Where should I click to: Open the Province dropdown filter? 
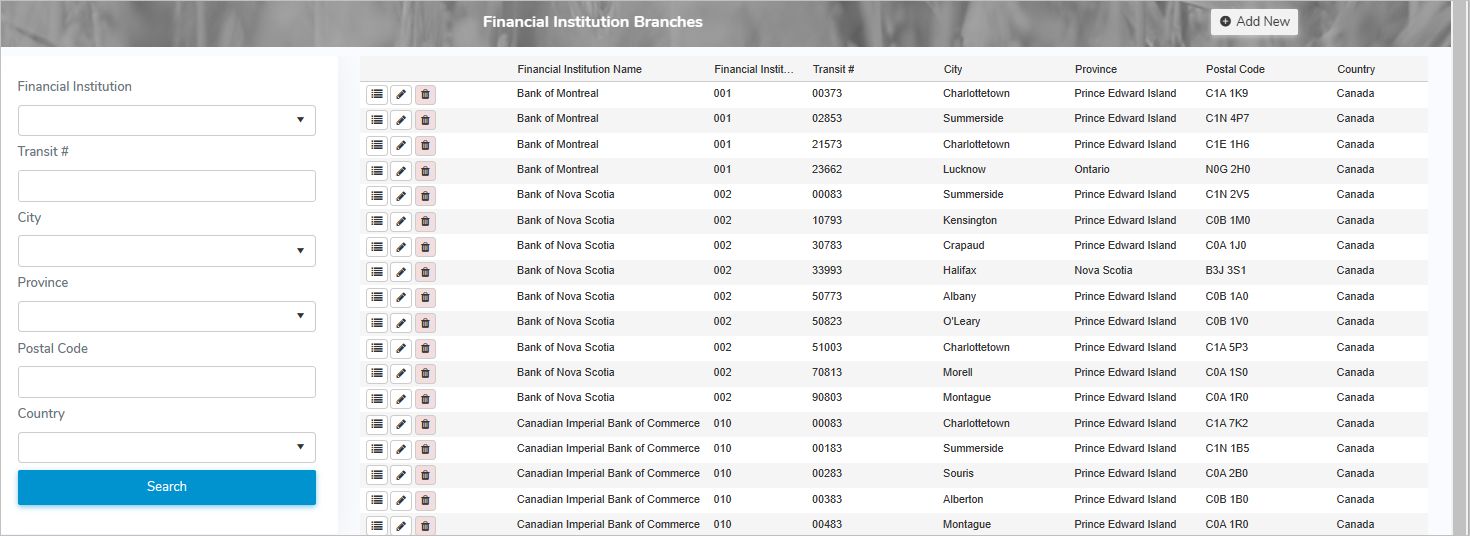pos(167,316)
